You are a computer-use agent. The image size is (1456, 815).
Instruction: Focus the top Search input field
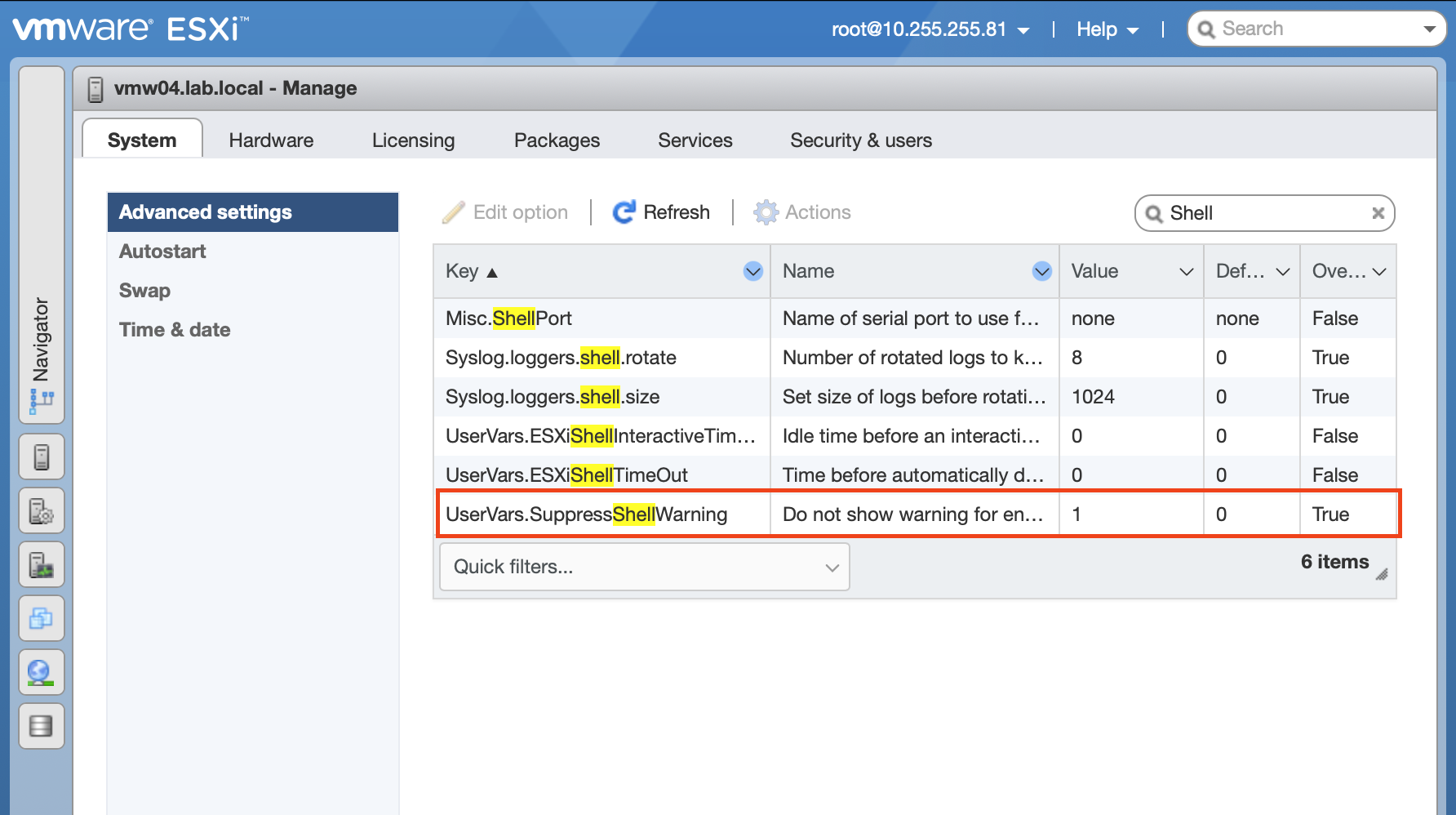[x=1318, y=29]
